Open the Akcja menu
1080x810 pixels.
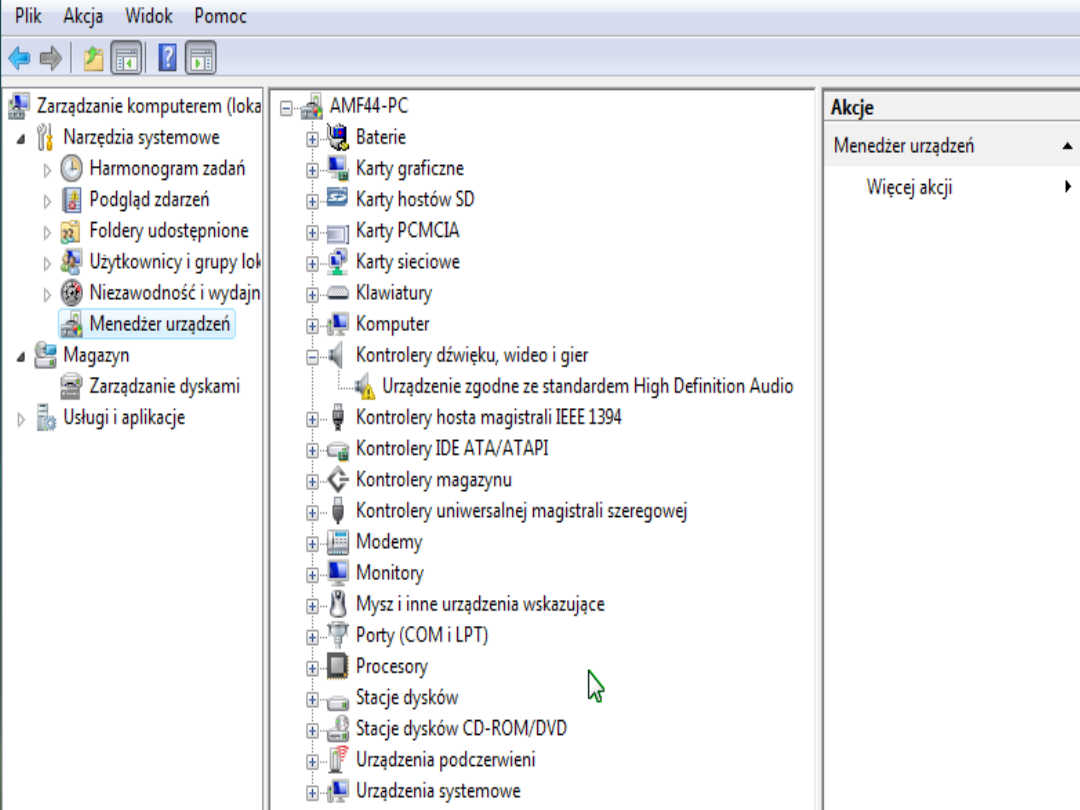[x=83, y=17]
